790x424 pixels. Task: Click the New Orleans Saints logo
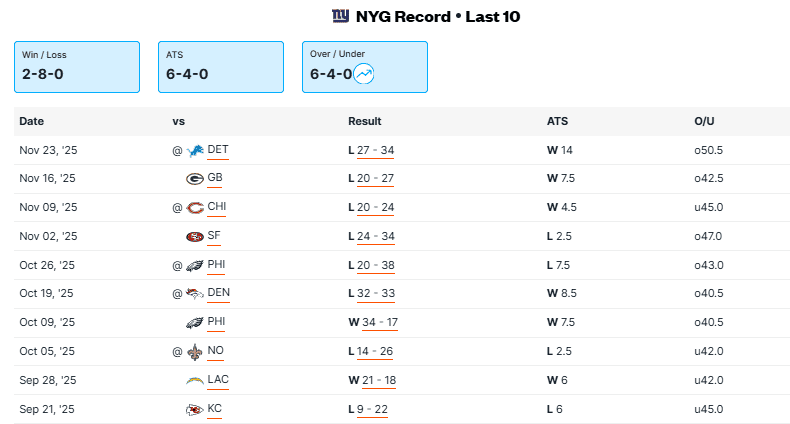(195, 352)
